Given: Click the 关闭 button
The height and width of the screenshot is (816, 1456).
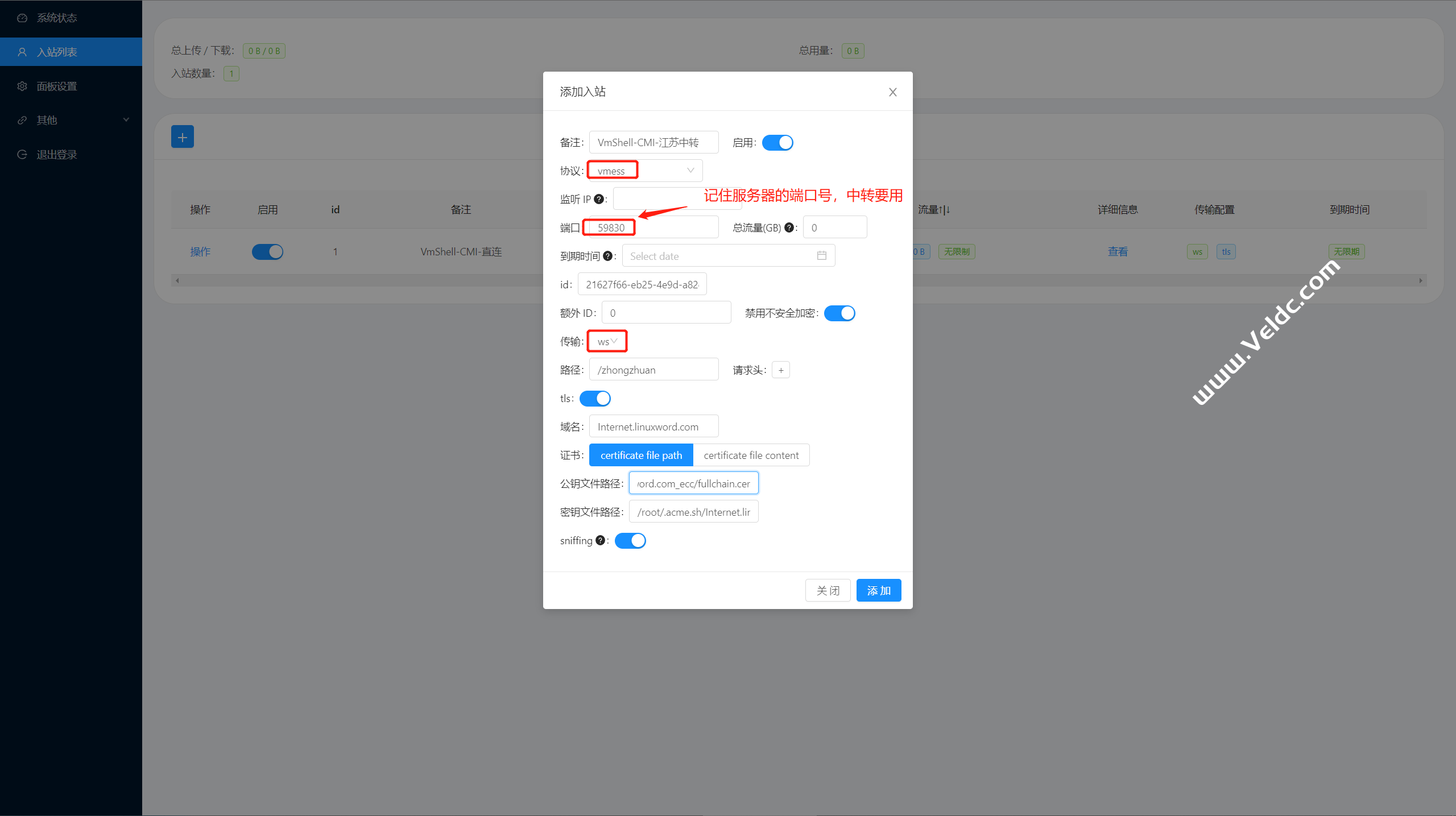Looking at the screenshot, I should pos(828,590).
